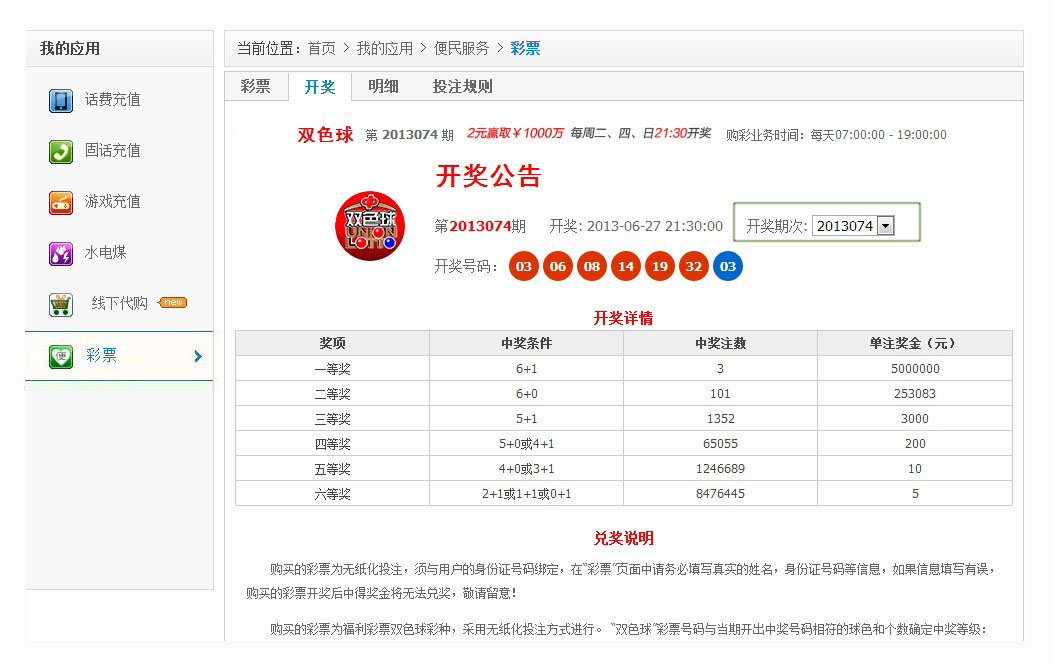Image resolution: width=1056 pixels, height=667 pixels.
Task: Click the 中奖条件 column header
Action: [526, 344]
